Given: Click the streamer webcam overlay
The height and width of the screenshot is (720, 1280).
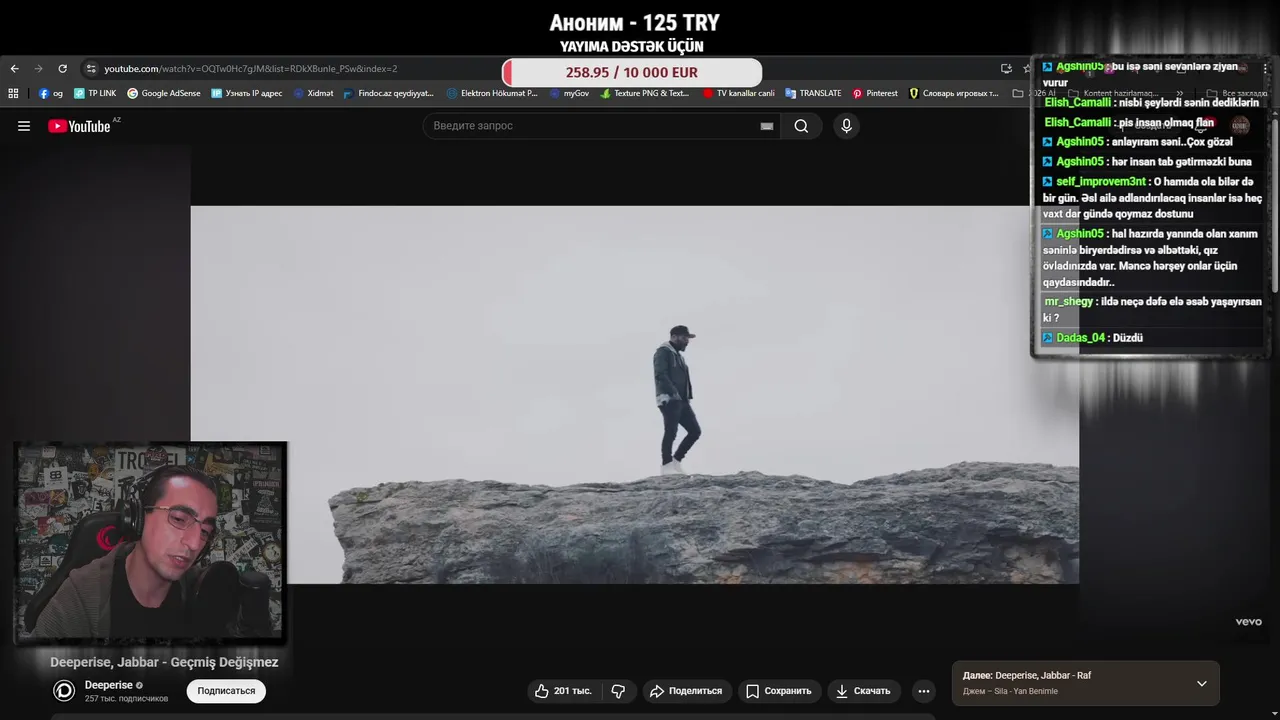Looking at the screenshot, I should coord(150,541).
